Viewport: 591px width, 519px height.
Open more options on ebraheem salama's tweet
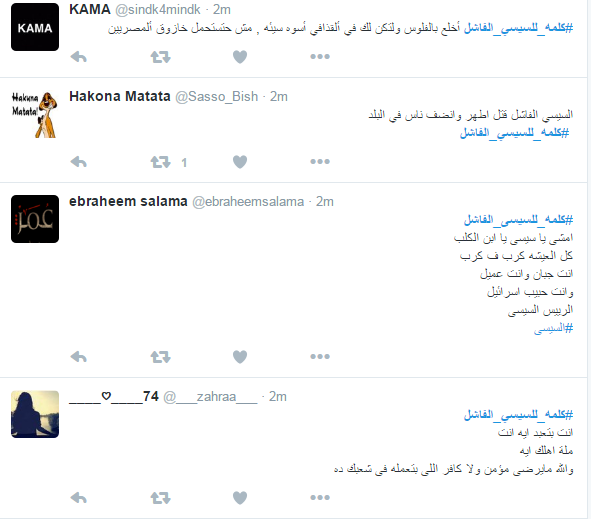coord(320,356)
